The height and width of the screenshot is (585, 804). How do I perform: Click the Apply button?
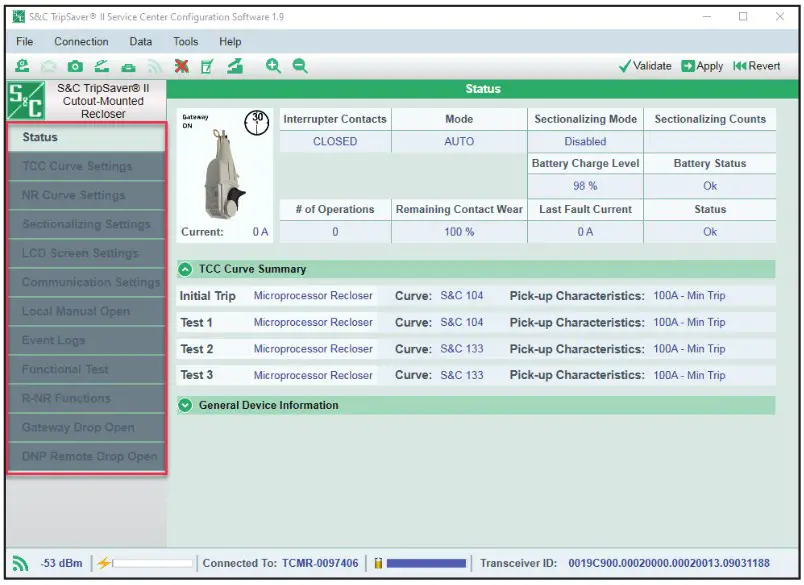coord(702,66)
